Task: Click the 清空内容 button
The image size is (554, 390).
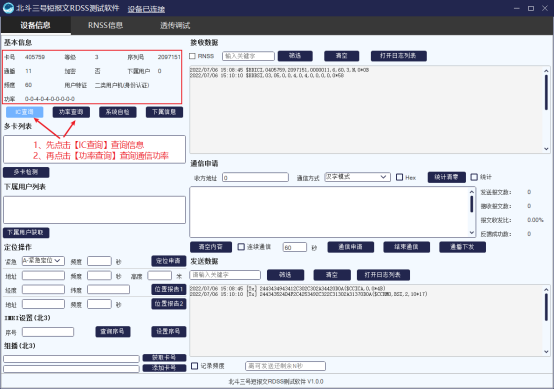Action: click(211, 247)
